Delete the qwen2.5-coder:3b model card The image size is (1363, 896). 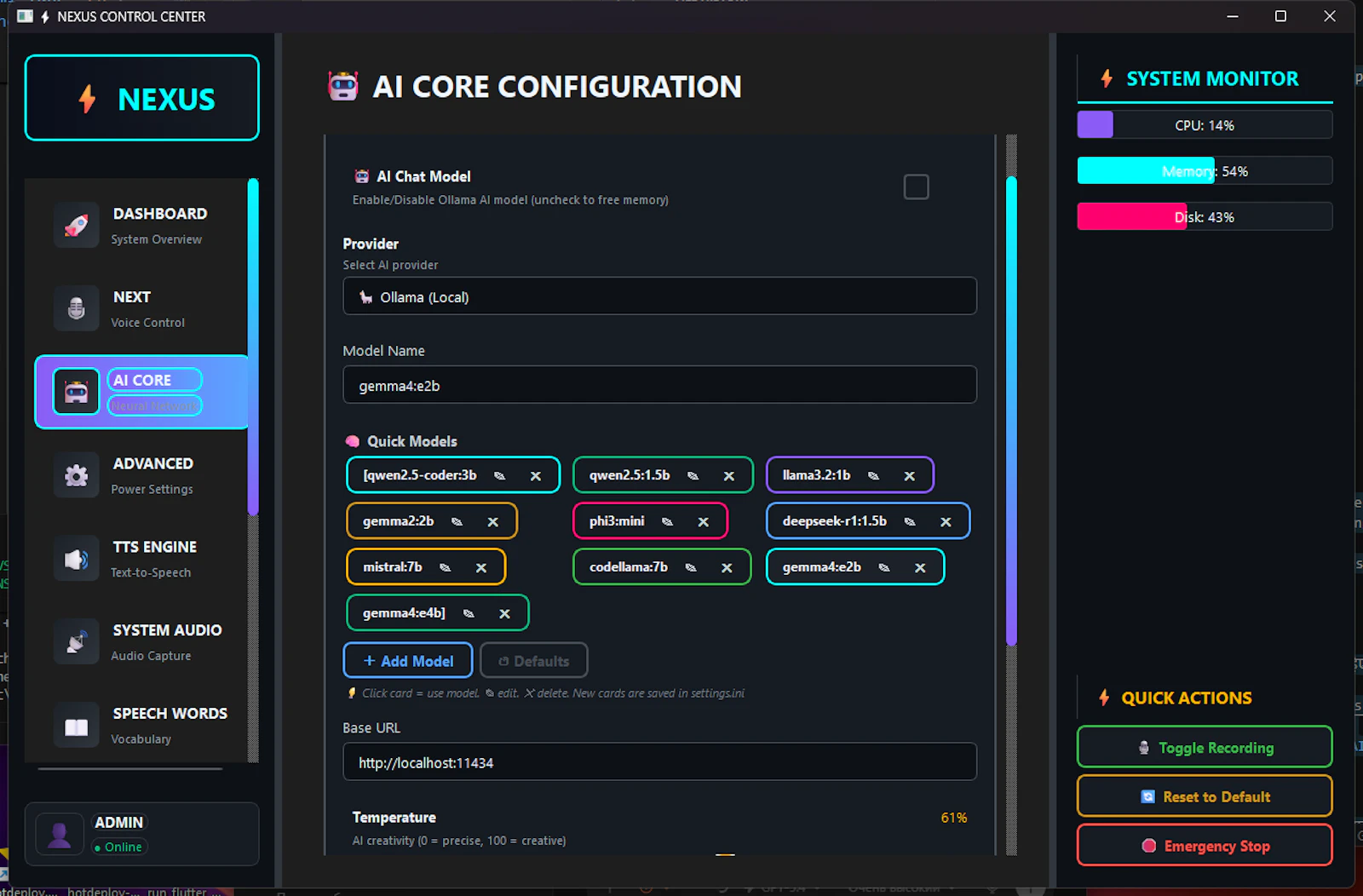(536, 475)
